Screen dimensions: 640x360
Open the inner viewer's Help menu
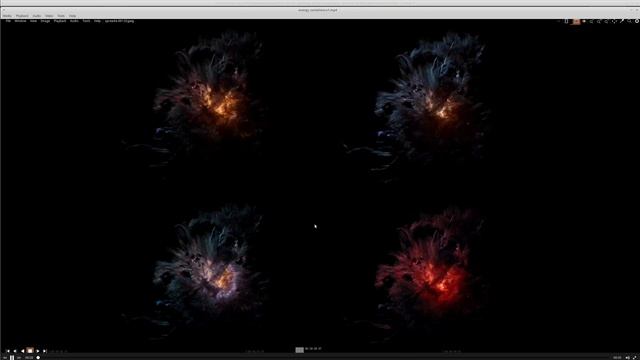[97, 21]
